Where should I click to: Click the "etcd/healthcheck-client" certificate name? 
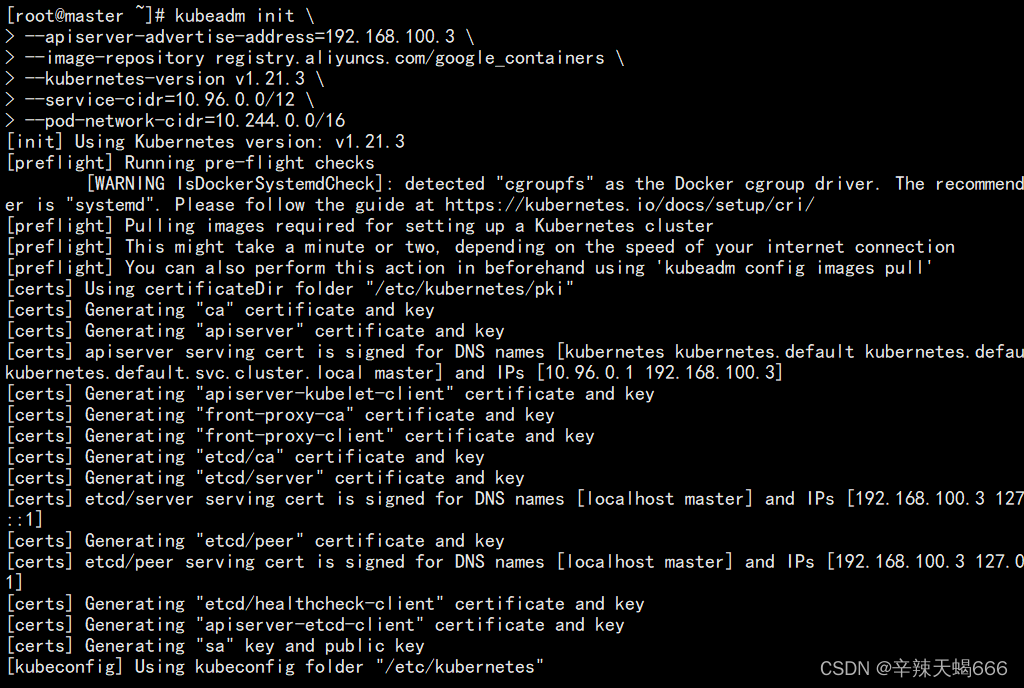pos(320,604)
